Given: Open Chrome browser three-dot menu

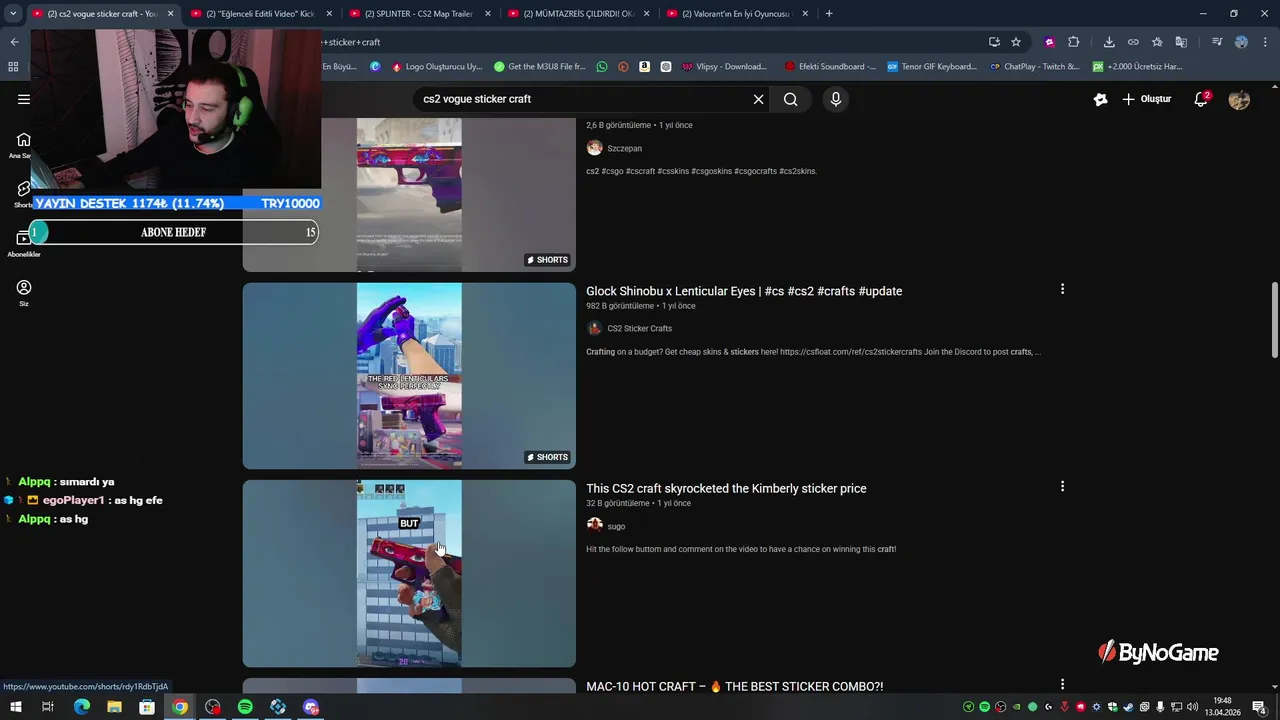Looking at the screenshot, I should [1264, 42].
